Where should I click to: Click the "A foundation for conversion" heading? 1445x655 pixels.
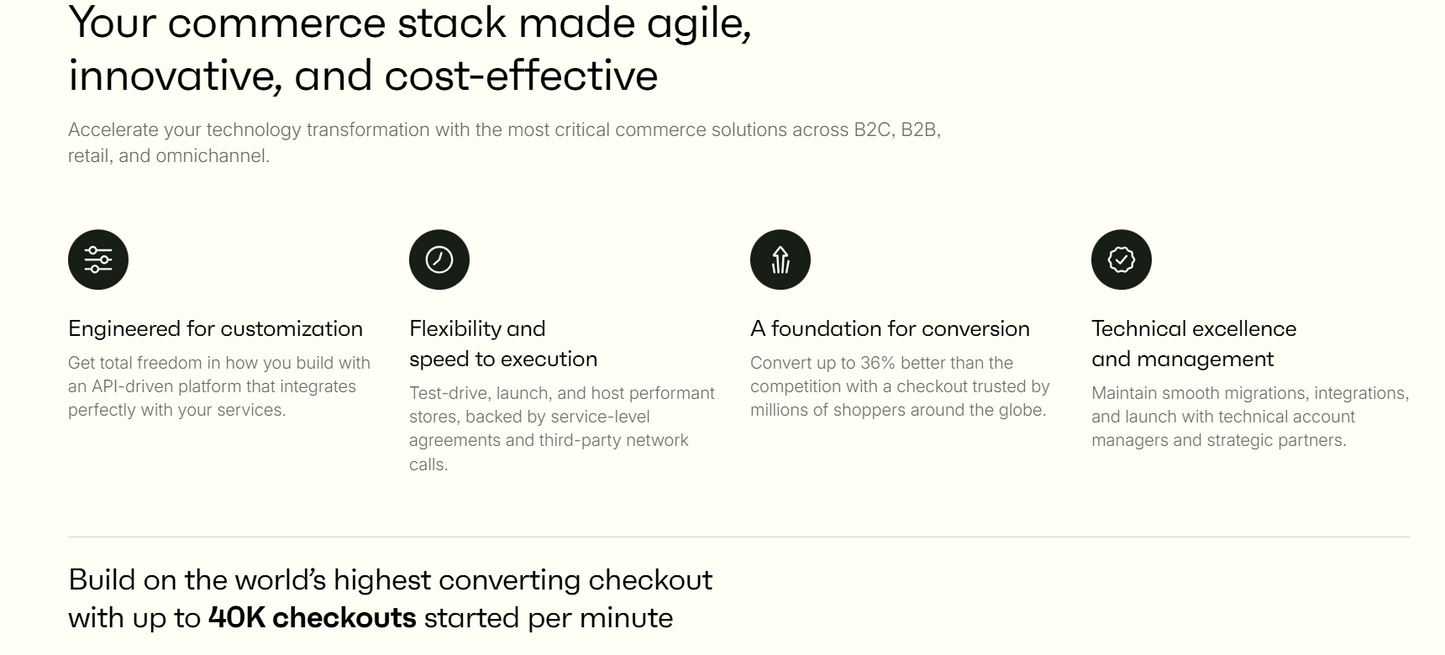click(889, 329)
